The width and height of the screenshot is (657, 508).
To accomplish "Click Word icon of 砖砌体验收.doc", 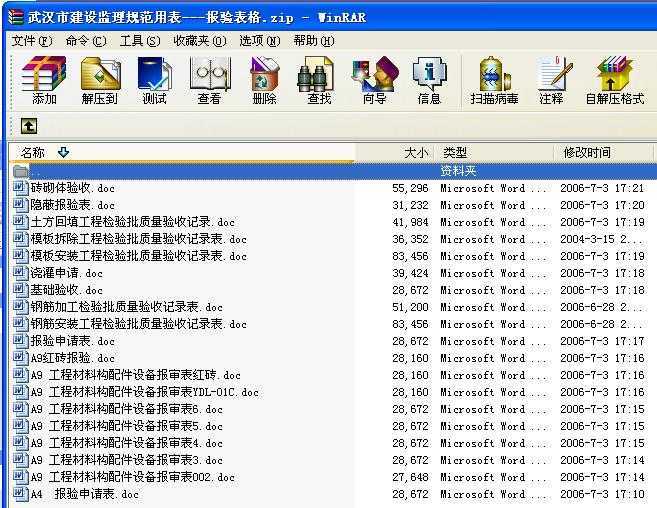I will [x=20, y=187].
